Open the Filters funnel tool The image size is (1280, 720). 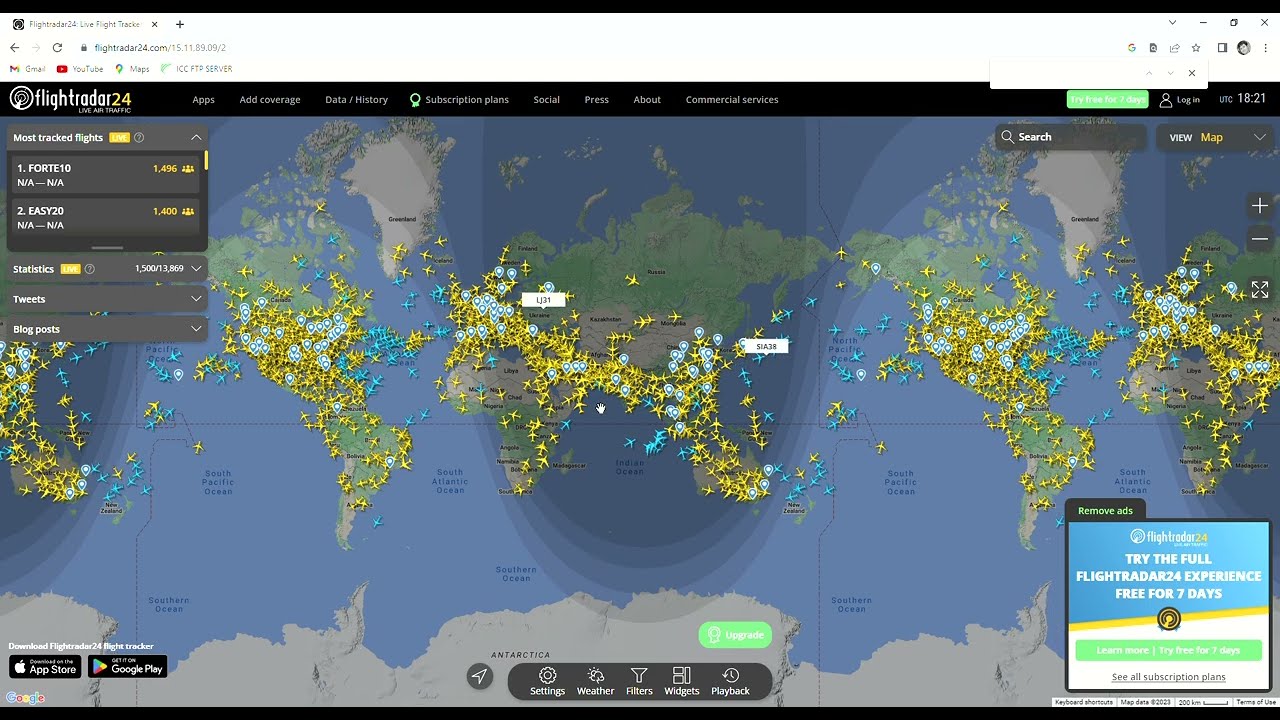[639, 681]
